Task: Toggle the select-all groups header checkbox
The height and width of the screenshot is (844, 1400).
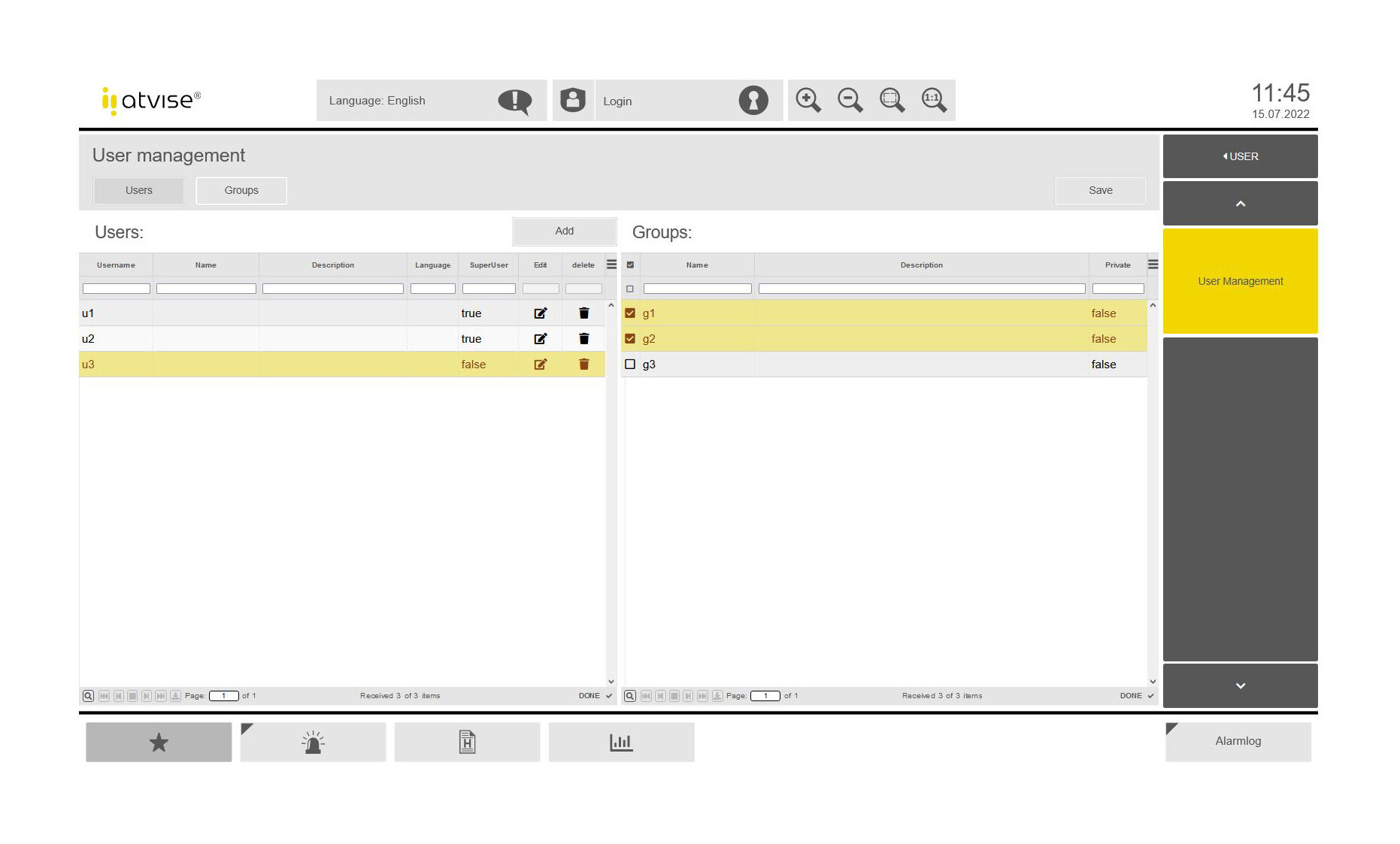Action: pos(630,265)
